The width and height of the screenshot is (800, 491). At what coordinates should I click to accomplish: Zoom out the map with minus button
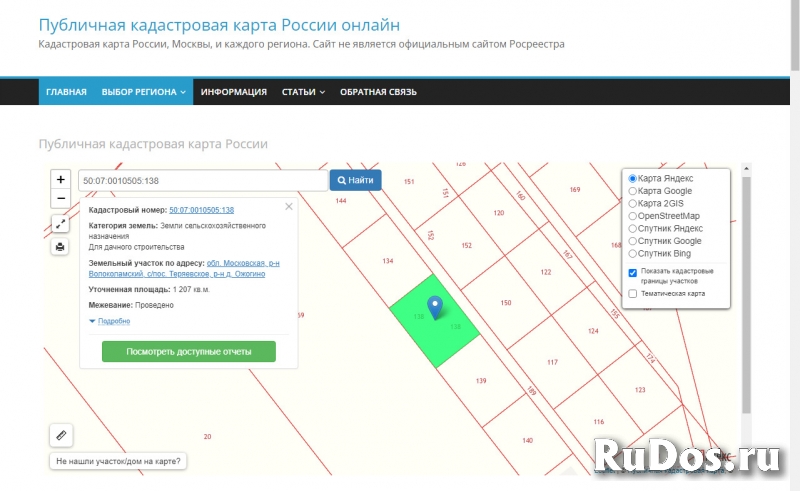[x=60, y=198]
